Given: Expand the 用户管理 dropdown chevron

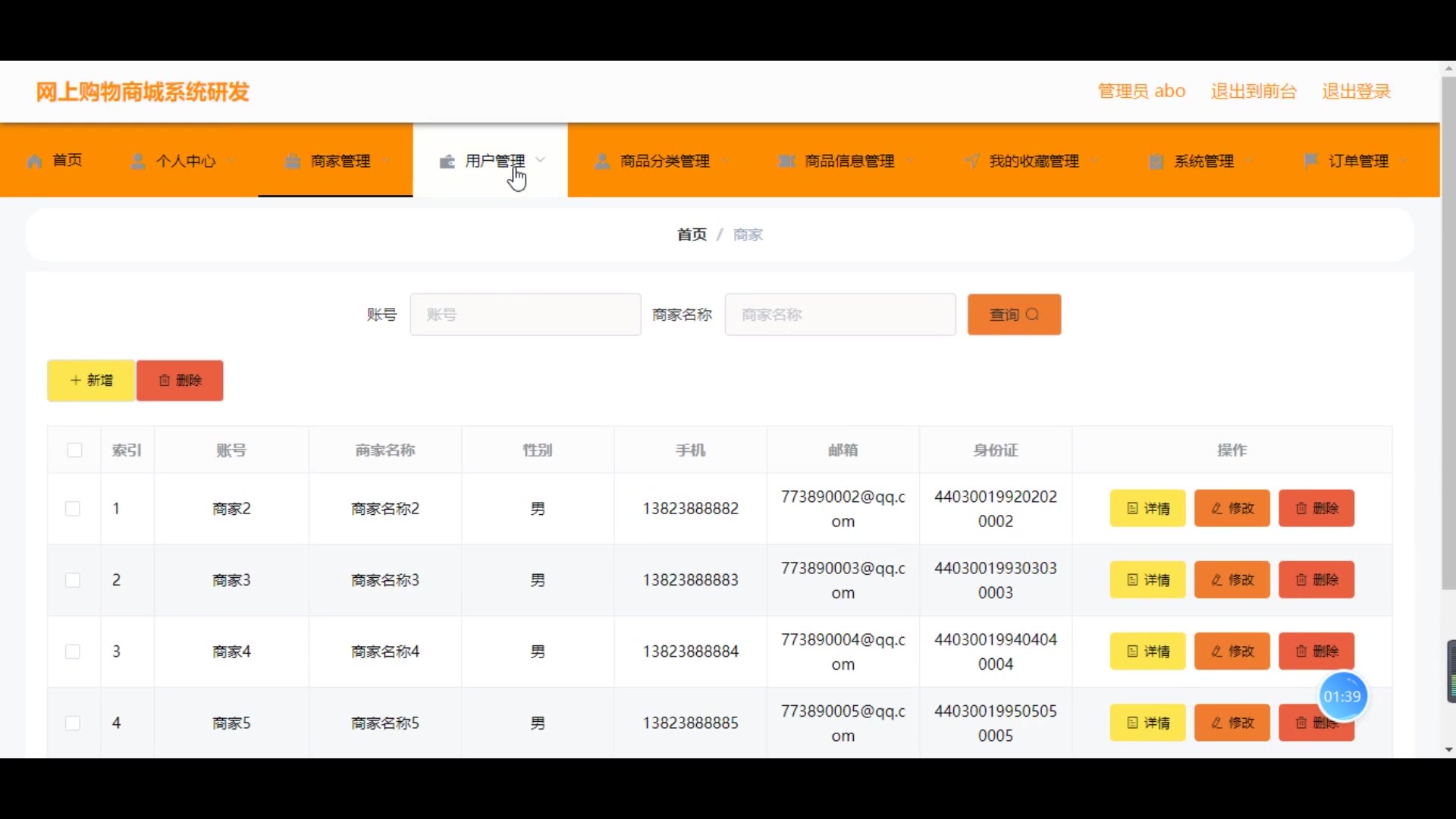Looking at the screenshot, I should click(541, 160).
